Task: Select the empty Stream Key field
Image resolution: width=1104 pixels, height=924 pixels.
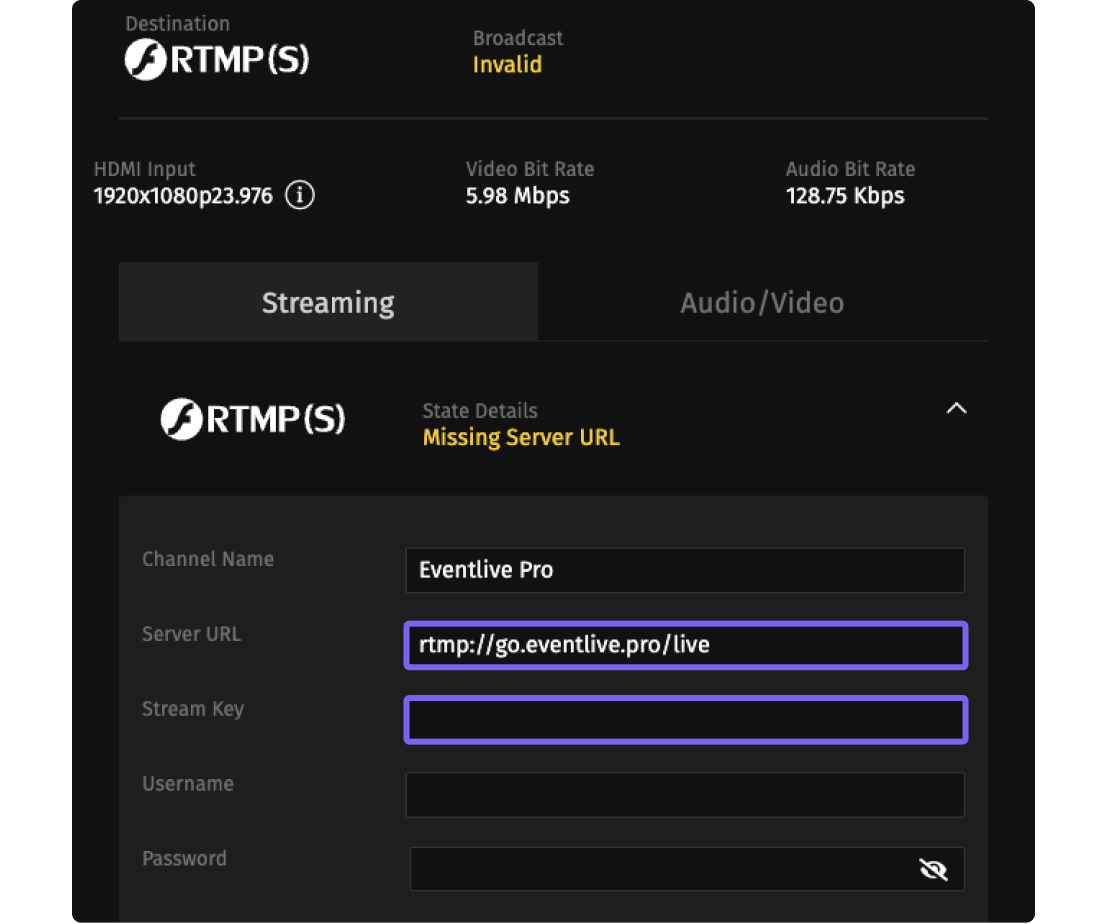Action: [x=685, y=720]
